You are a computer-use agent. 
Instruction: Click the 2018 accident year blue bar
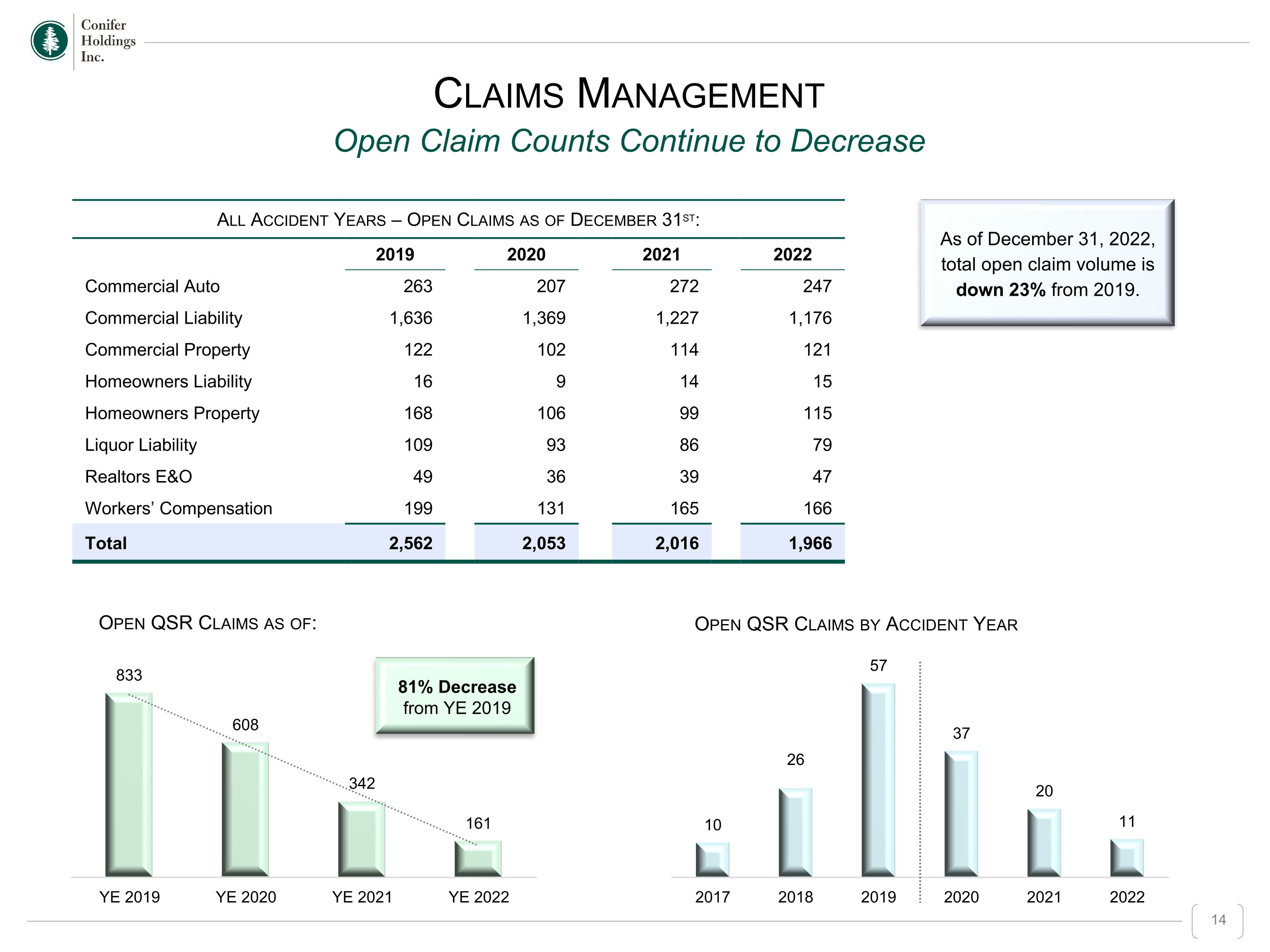coord(795,833)
